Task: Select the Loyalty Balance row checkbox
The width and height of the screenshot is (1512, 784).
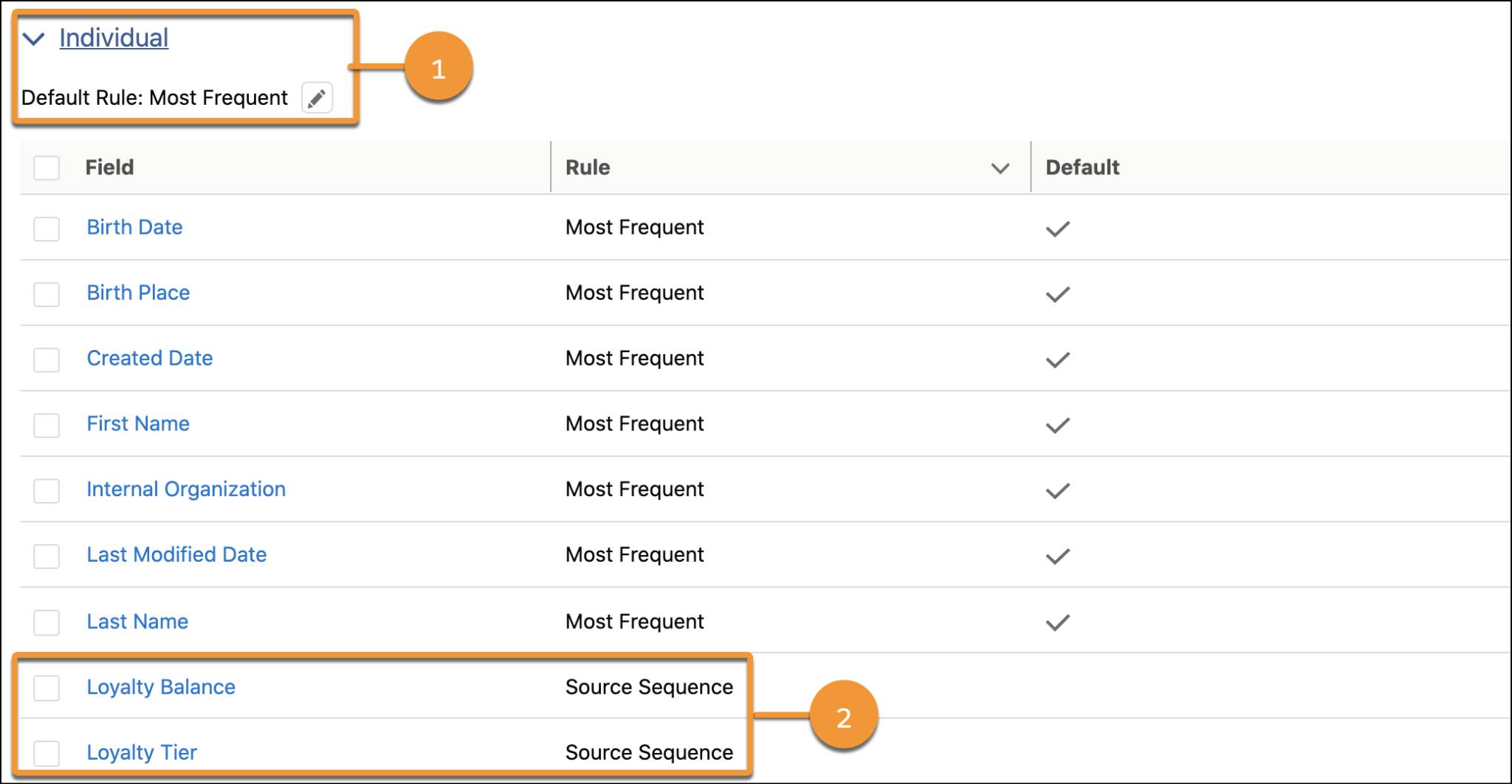Action: (47, 688)
